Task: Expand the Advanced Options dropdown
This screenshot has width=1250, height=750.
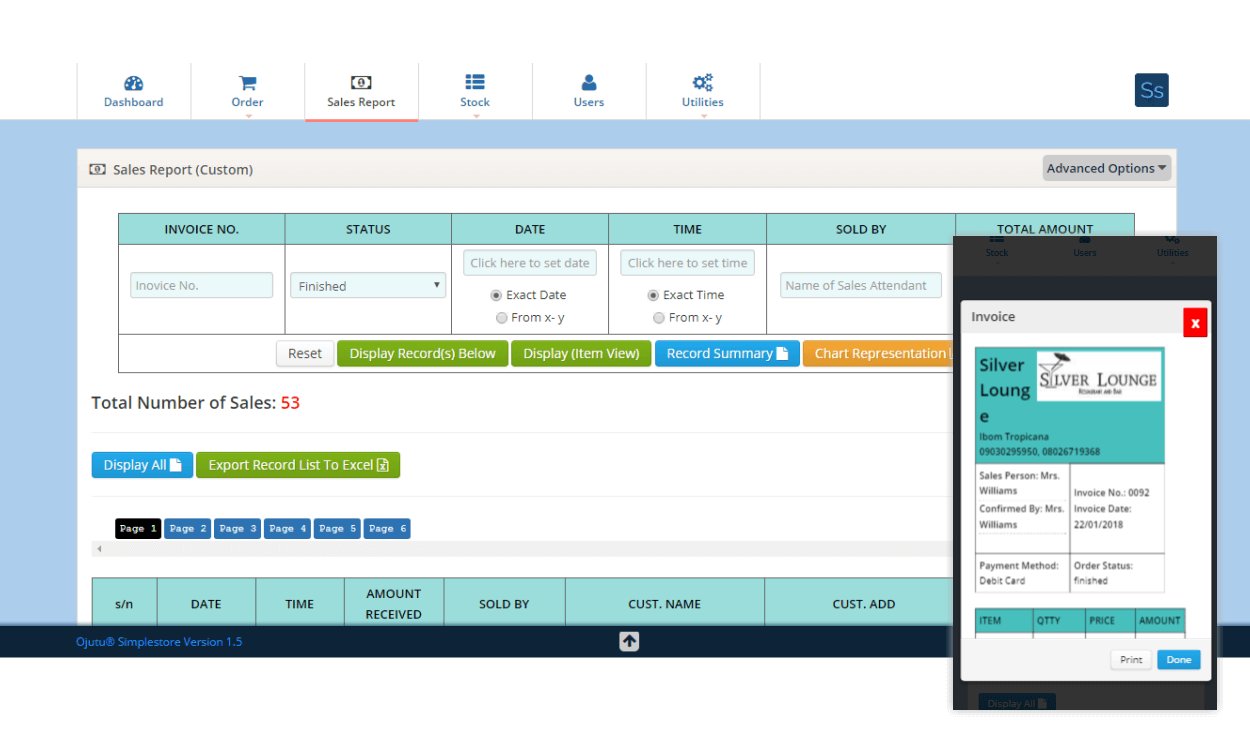Action: 1107,169
